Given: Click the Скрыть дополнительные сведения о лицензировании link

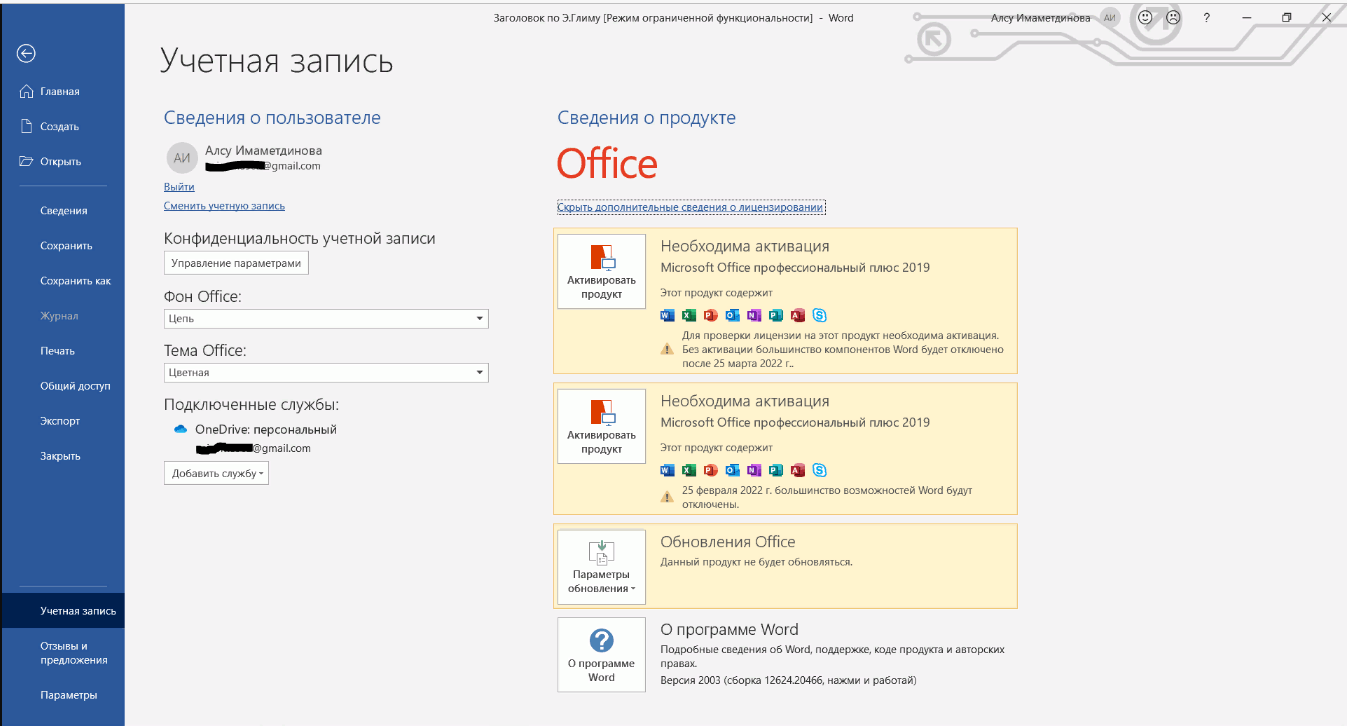Looking at the screenshot, I should pos(691,207).
